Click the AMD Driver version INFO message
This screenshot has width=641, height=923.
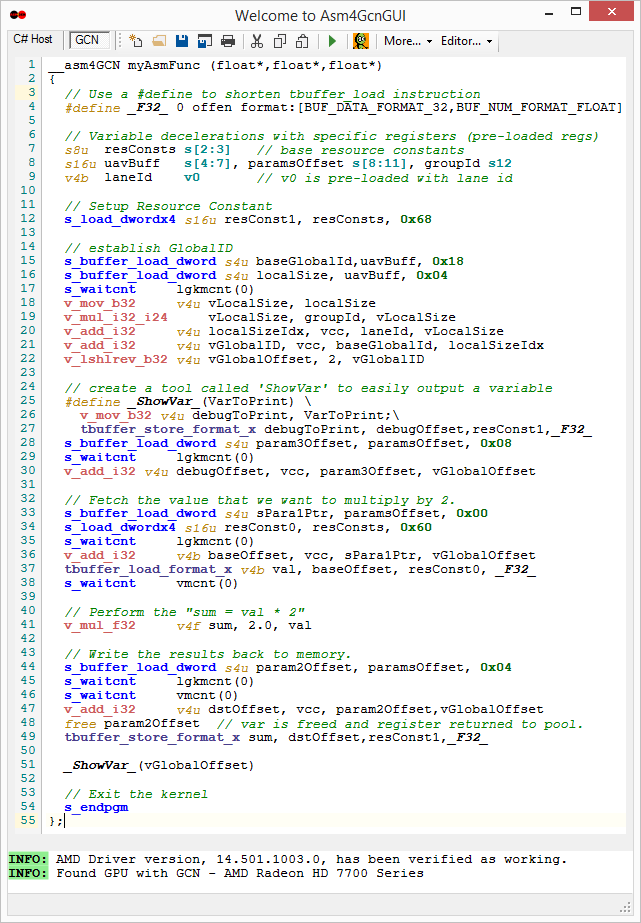(x=288, y=859)
